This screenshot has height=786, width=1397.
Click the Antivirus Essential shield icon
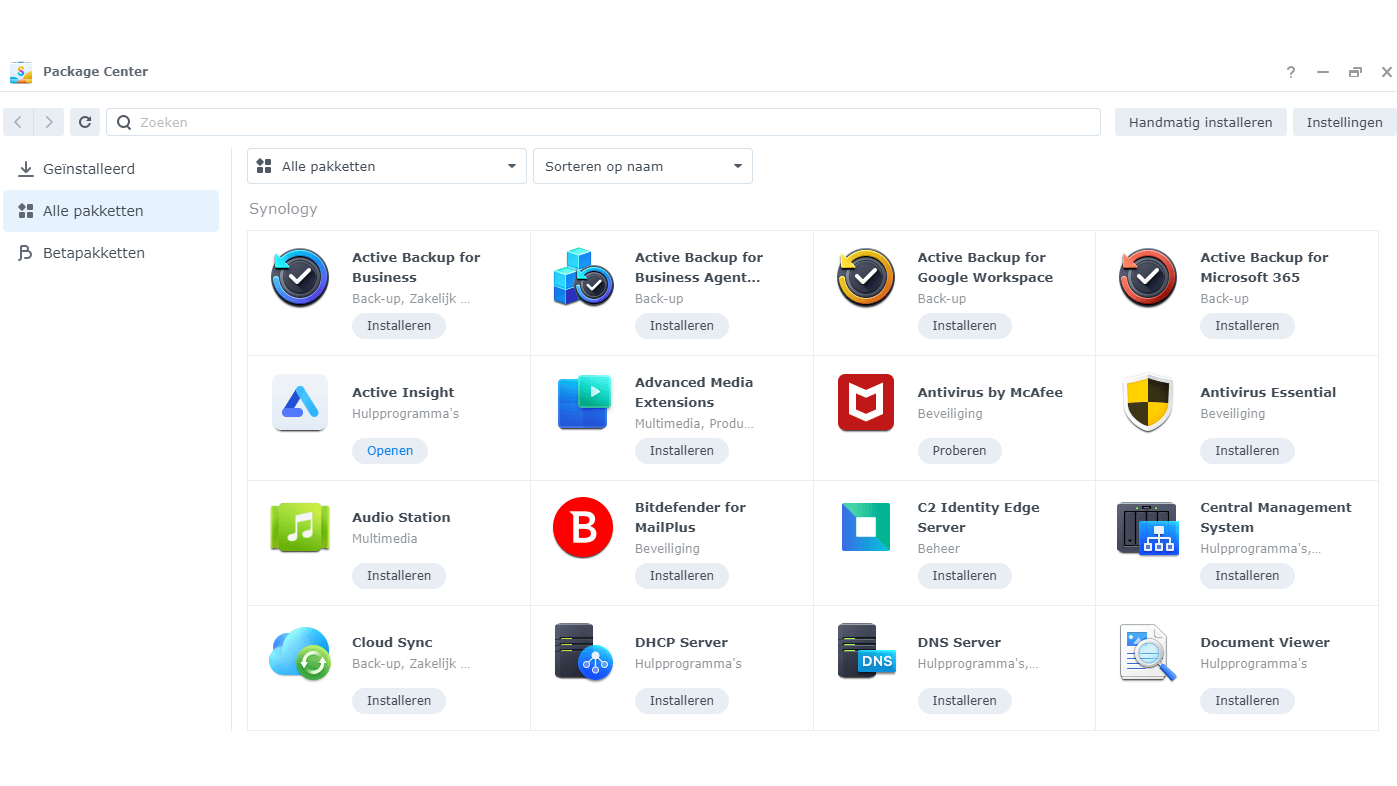pyautogui.click(x=1148, y=403)
